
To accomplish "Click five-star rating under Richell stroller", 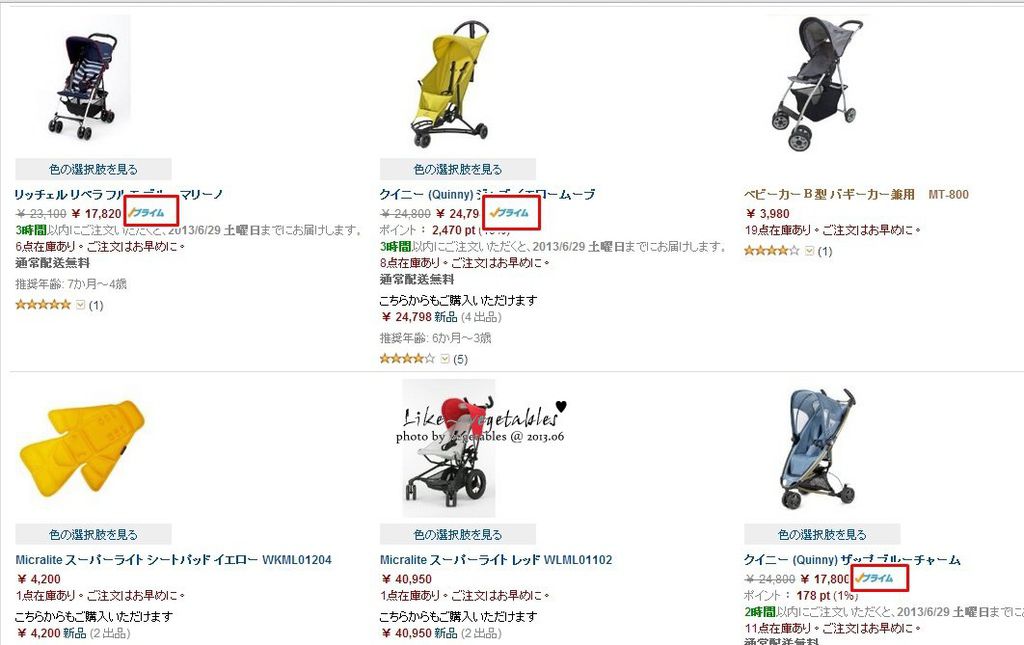I will point(43,305).
